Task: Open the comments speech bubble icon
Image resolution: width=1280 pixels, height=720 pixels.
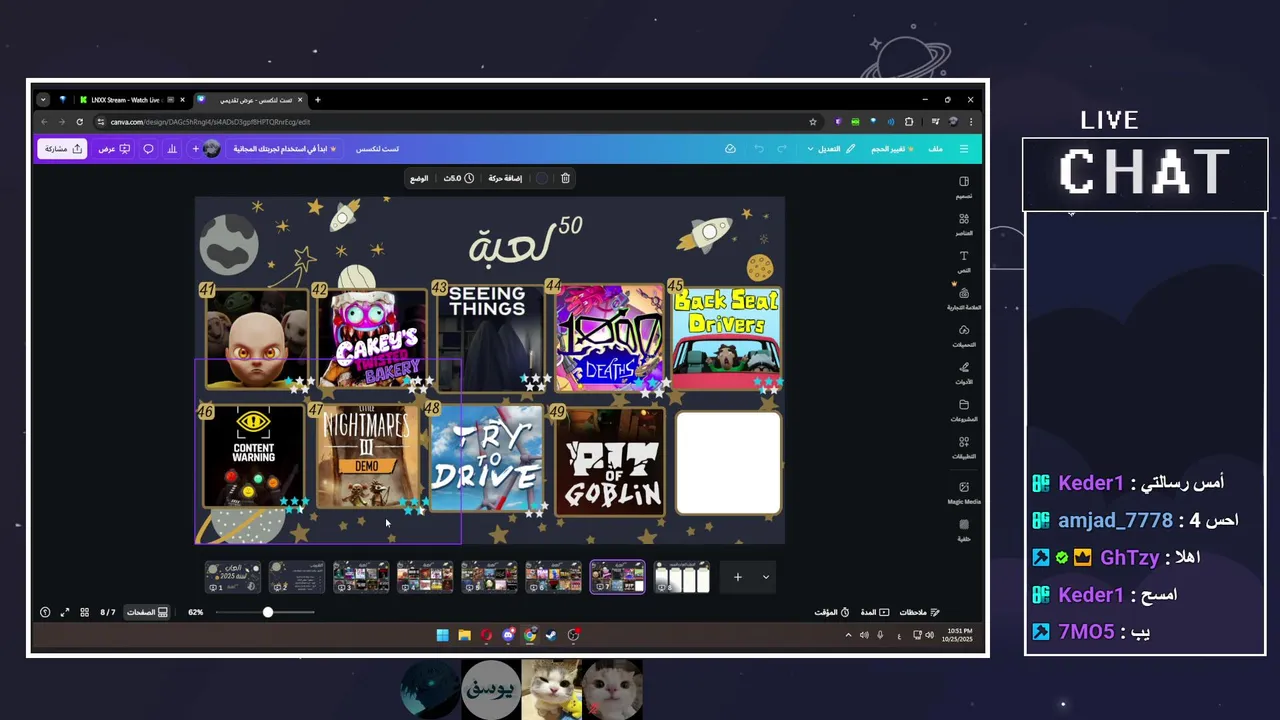Action: click(x=148, y=149)
